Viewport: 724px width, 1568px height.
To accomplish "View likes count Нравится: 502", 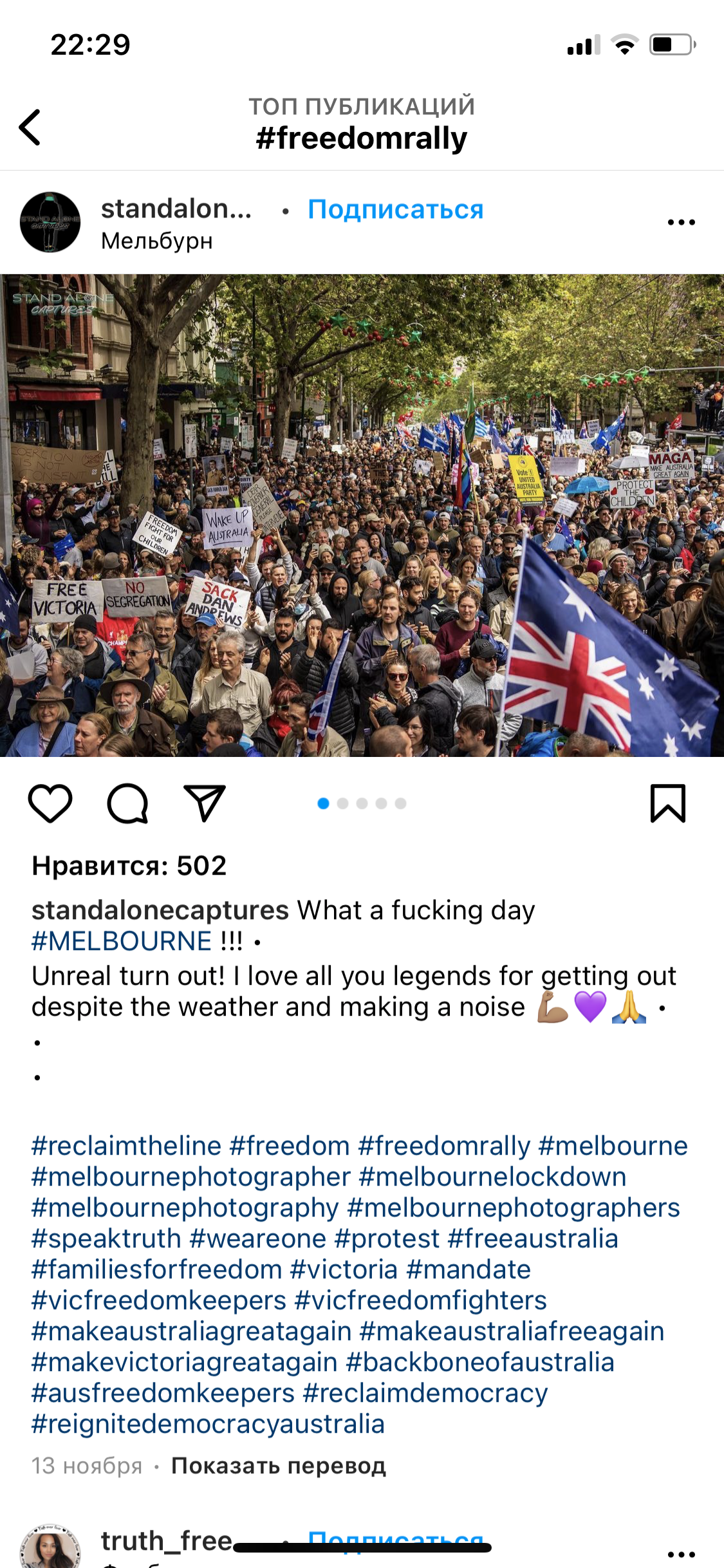I will coord(129,866).
